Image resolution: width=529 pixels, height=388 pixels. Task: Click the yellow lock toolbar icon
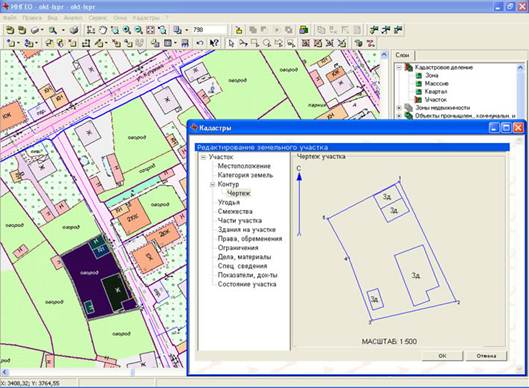click(239, 30)
